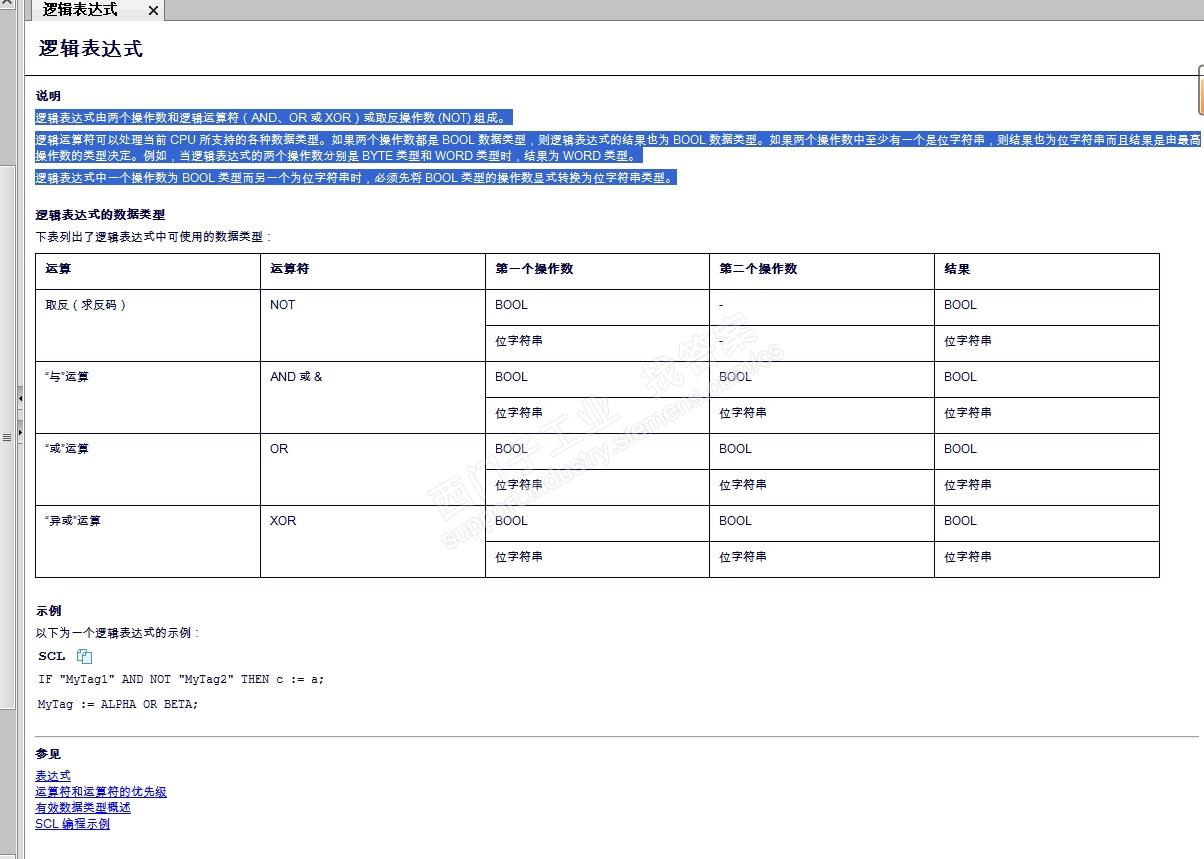Click the MyTag := ALPHA OR BETA line

(118, 704)
